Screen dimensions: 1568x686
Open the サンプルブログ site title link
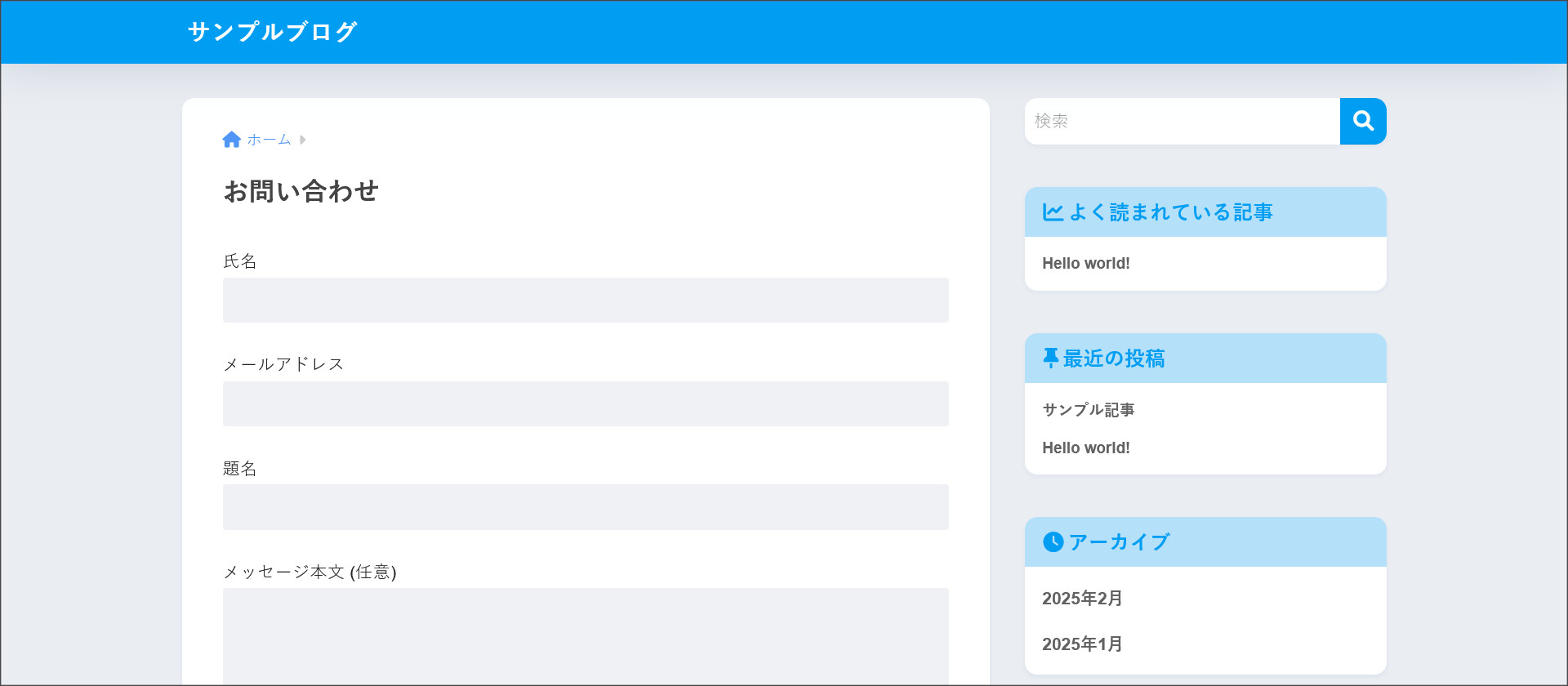[272, 32]
